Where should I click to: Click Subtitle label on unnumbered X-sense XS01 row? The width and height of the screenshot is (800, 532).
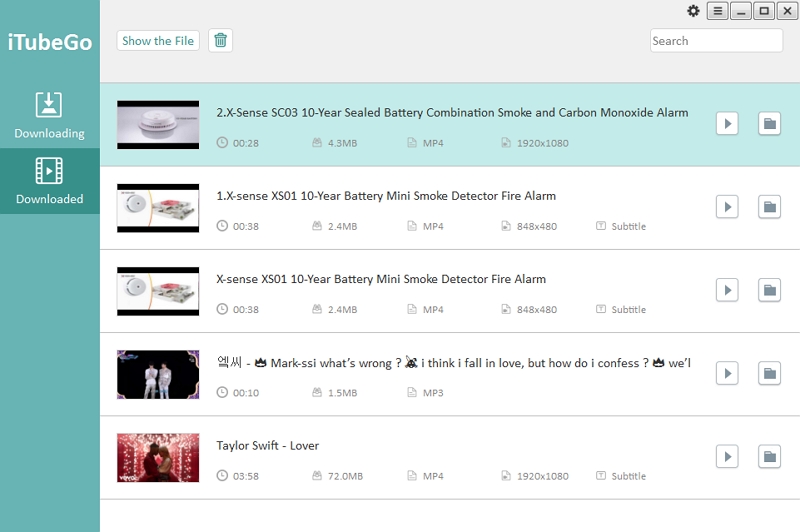(x=629, y=310)
